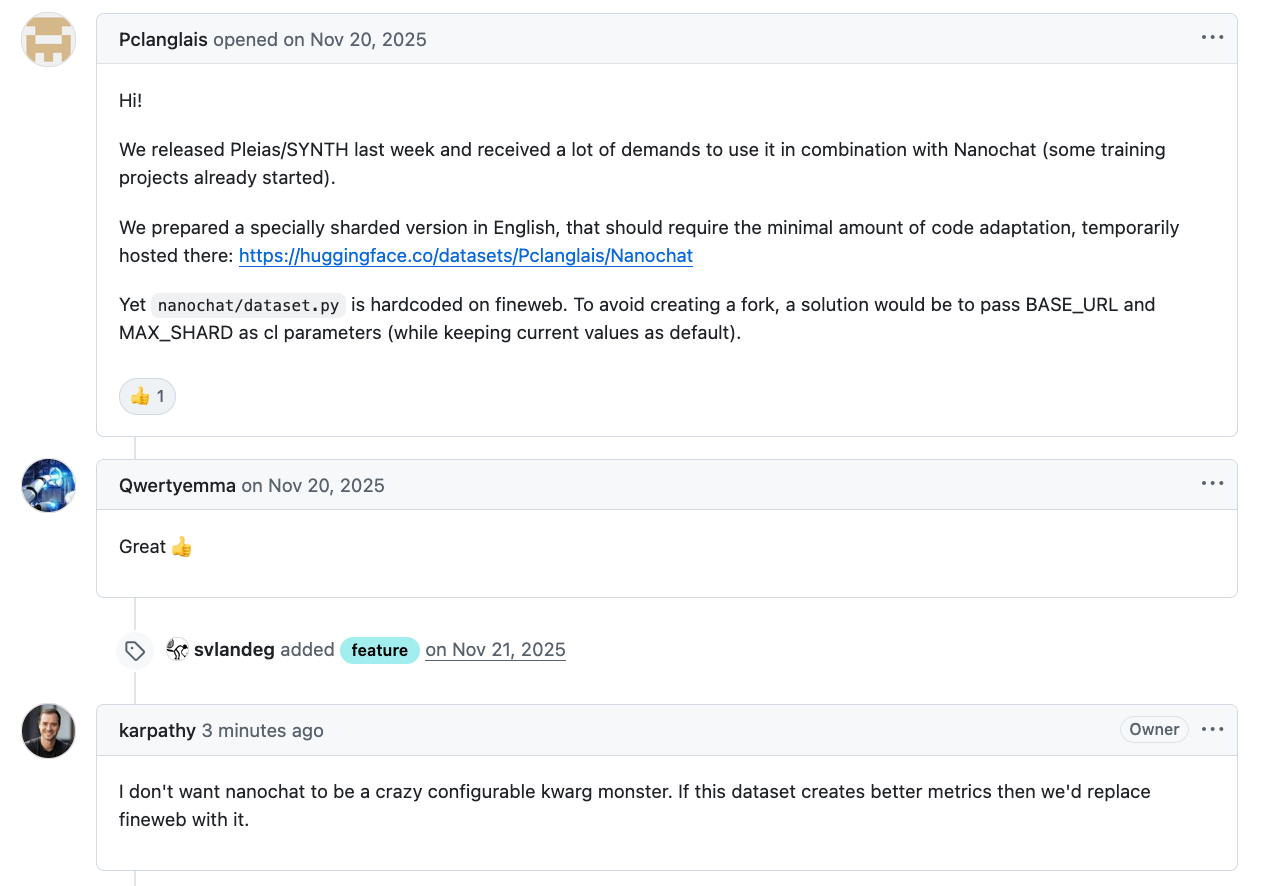Viewport: 1270px width, 886px height.
Task: Select the feature label badge
Action: pyautogui.click(x=379, y=651)
